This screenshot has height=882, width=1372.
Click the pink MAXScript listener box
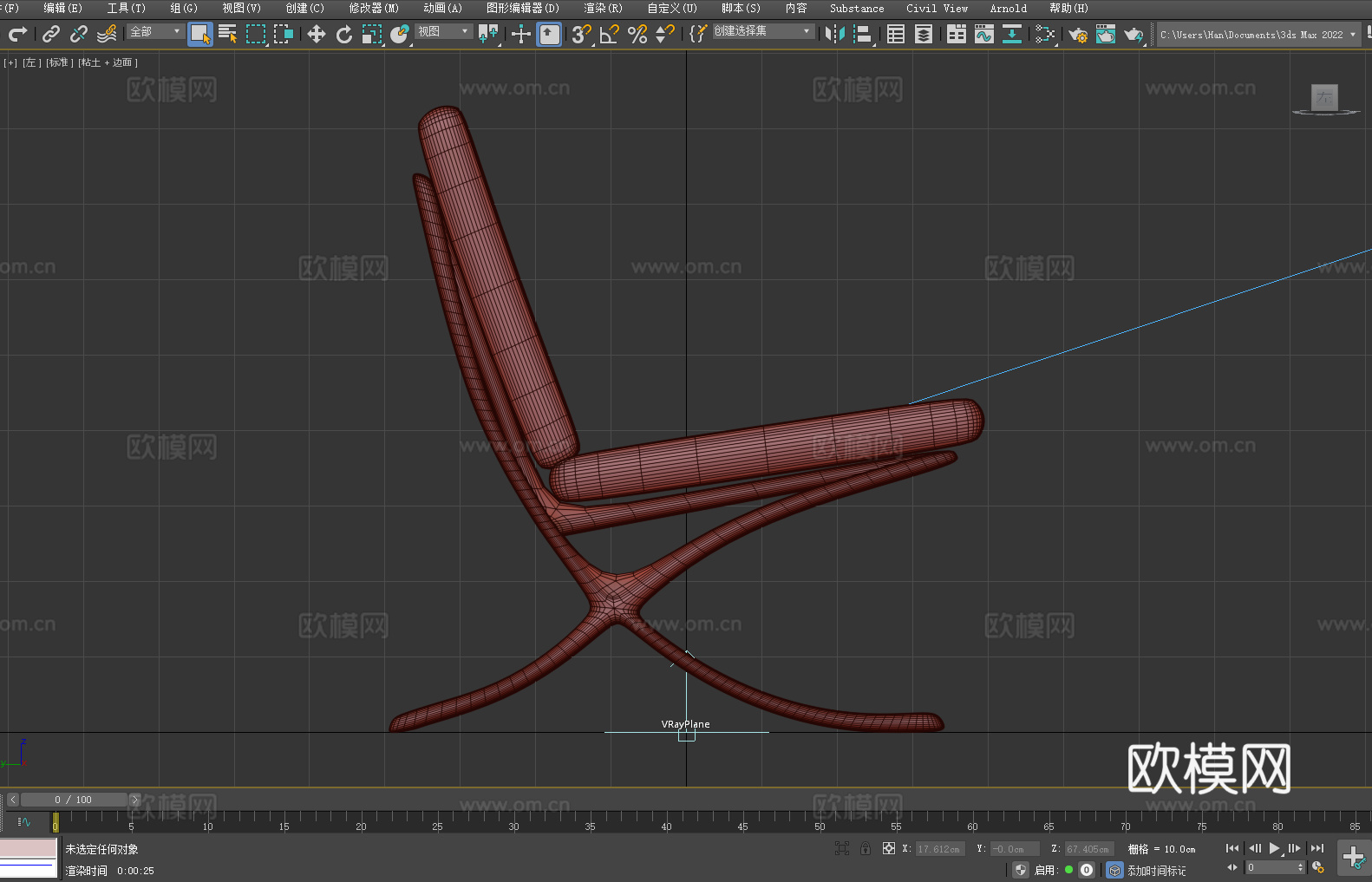(28, 847)
